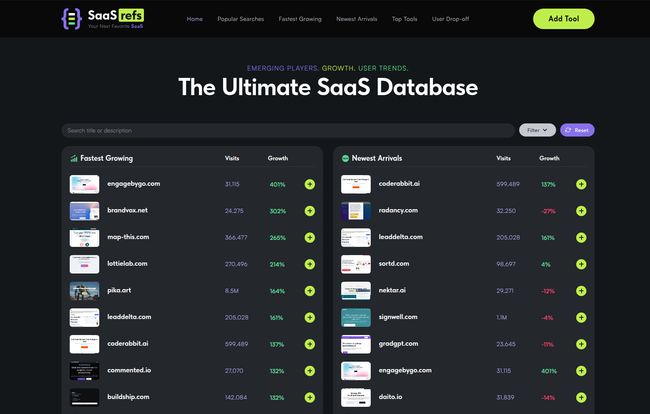Click the Add Tool button
Screen dimensions: 650x414
coord(563,19)
